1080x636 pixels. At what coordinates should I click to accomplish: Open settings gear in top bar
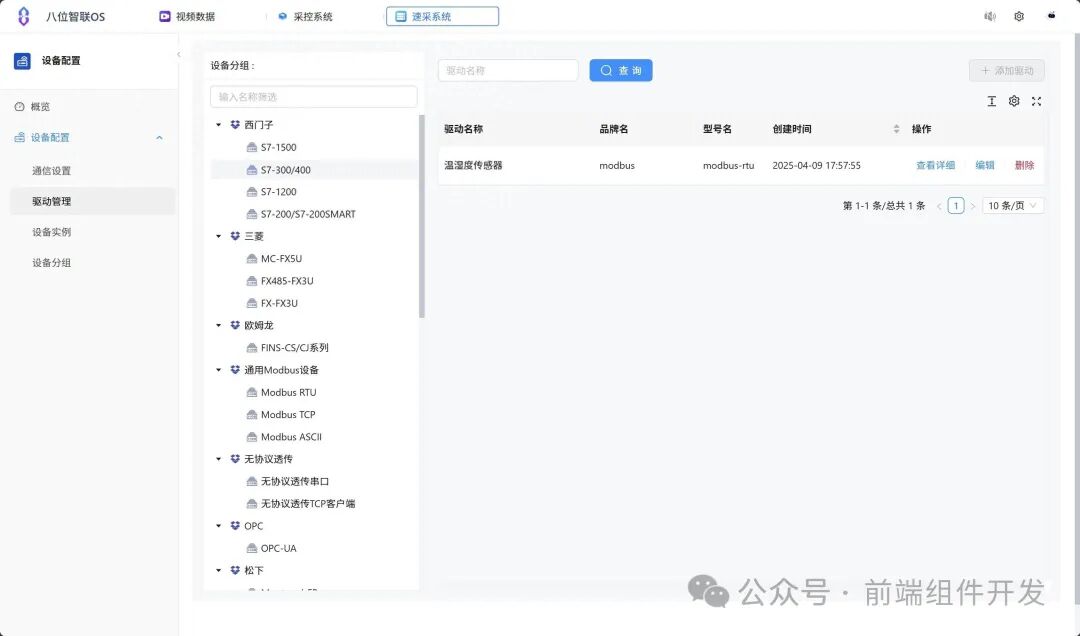[x=1019, y=17]
